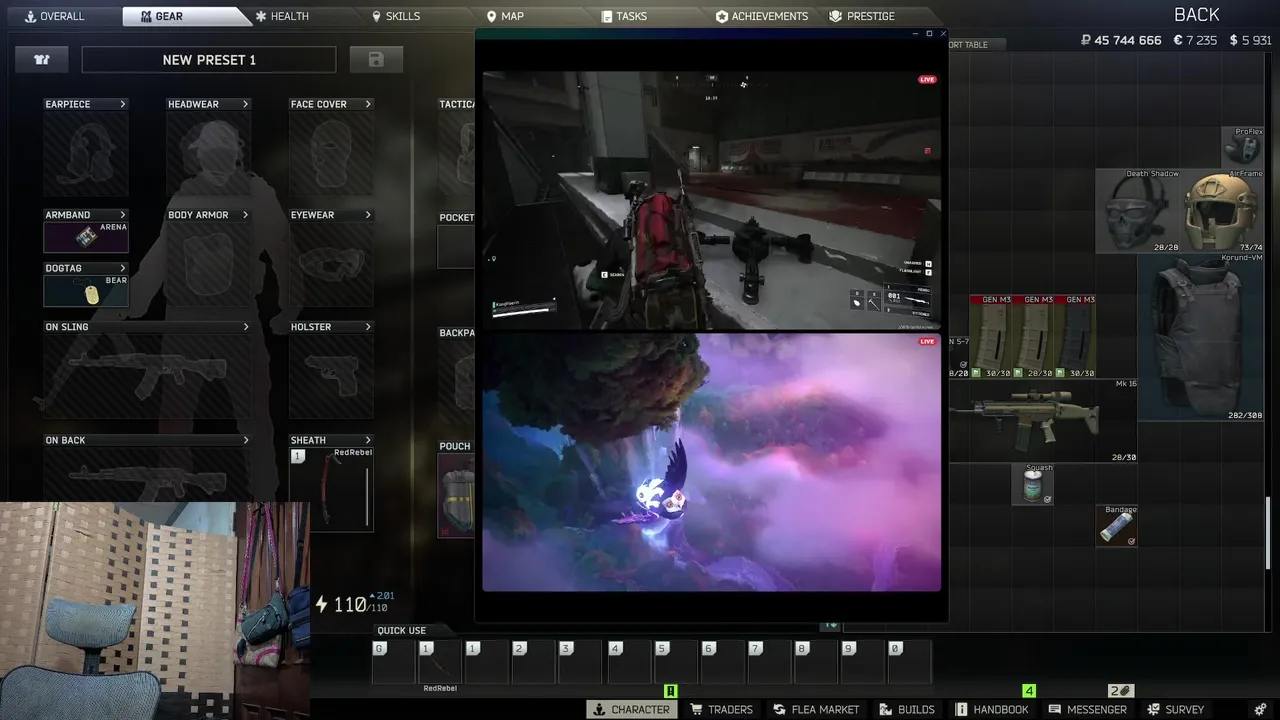
Task: Open the Messenger
Action: pos(1088,709)
